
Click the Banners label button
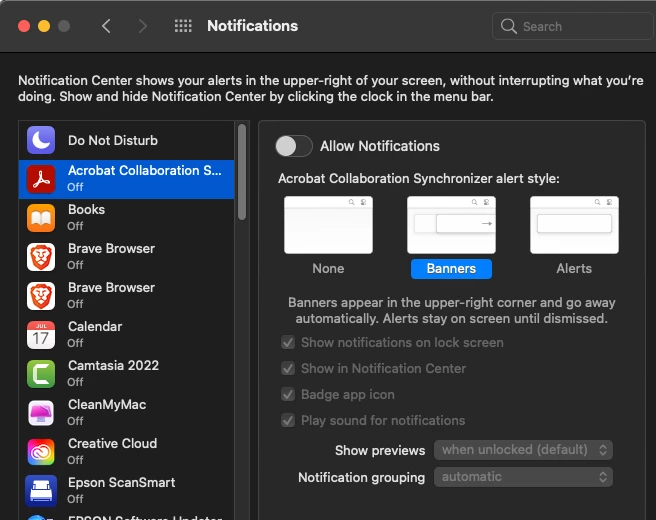click(x=451, y=269)
